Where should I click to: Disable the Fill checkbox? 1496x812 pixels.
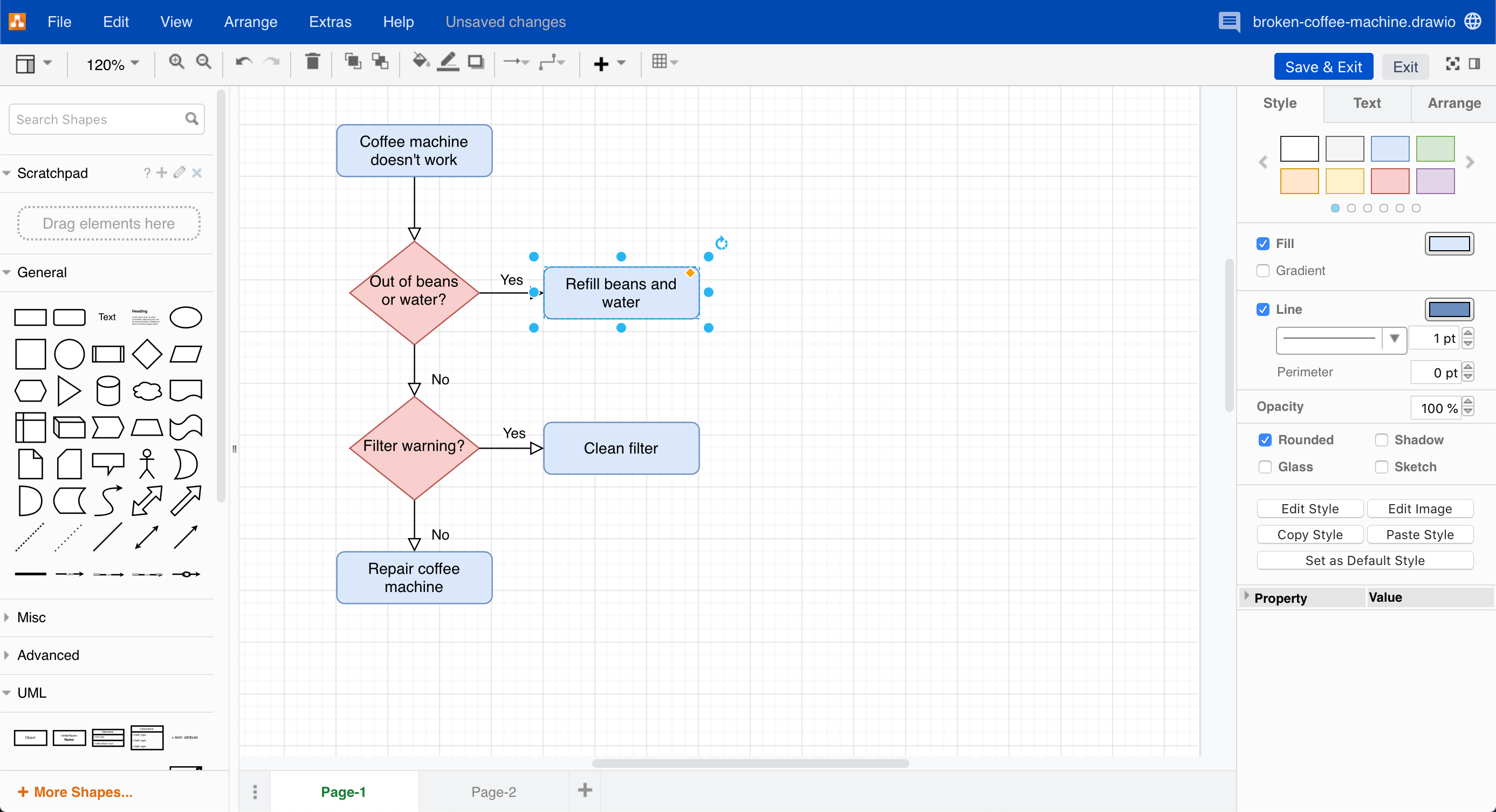click(1262, 243)
